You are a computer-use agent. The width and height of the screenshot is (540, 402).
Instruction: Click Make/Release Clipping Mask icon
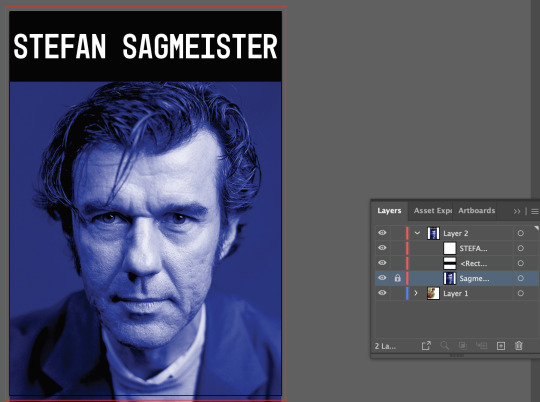[x=463, y=346]
